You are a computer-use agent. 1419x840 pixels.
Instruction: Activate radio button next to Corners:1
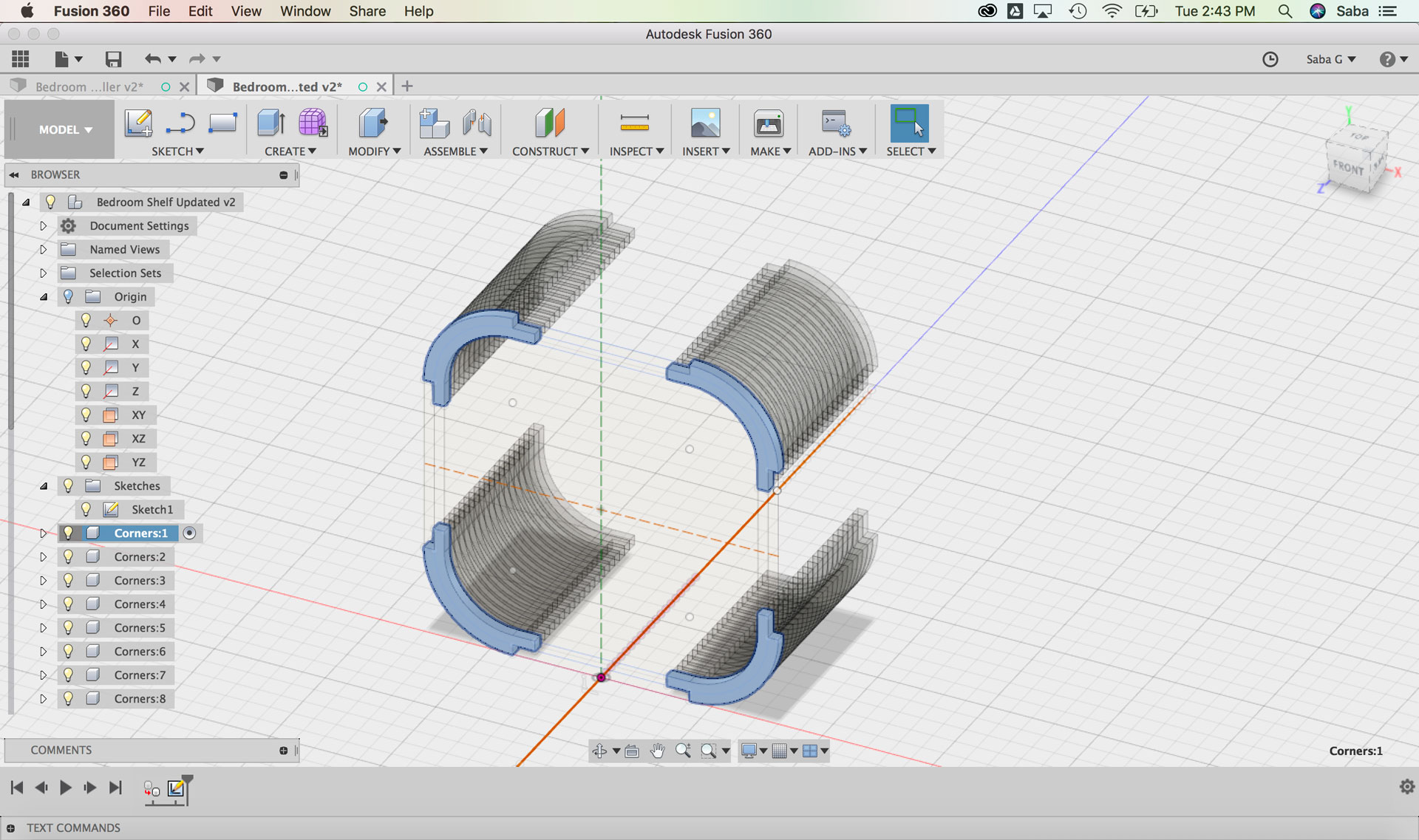(x=190, y=533)
